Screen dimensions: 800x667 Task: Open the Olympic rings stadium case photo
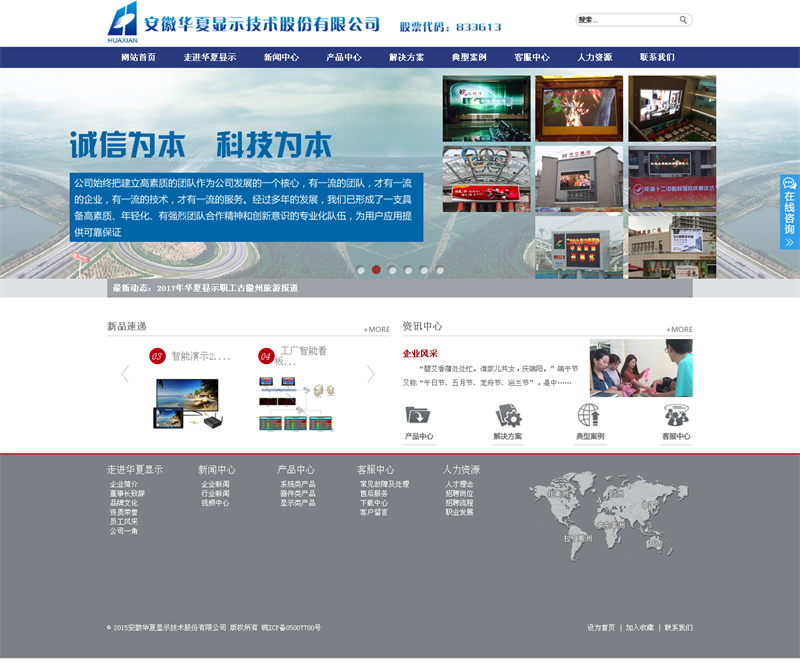coord(487,179)
